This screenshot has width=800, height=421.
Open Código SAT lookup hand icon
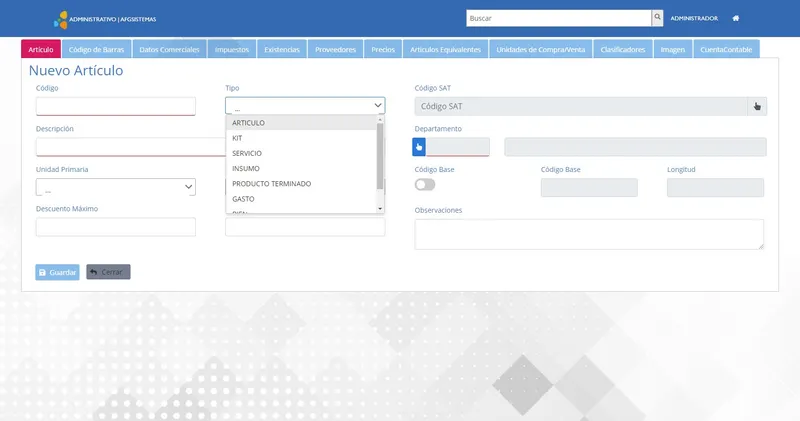tap(757, 106)
